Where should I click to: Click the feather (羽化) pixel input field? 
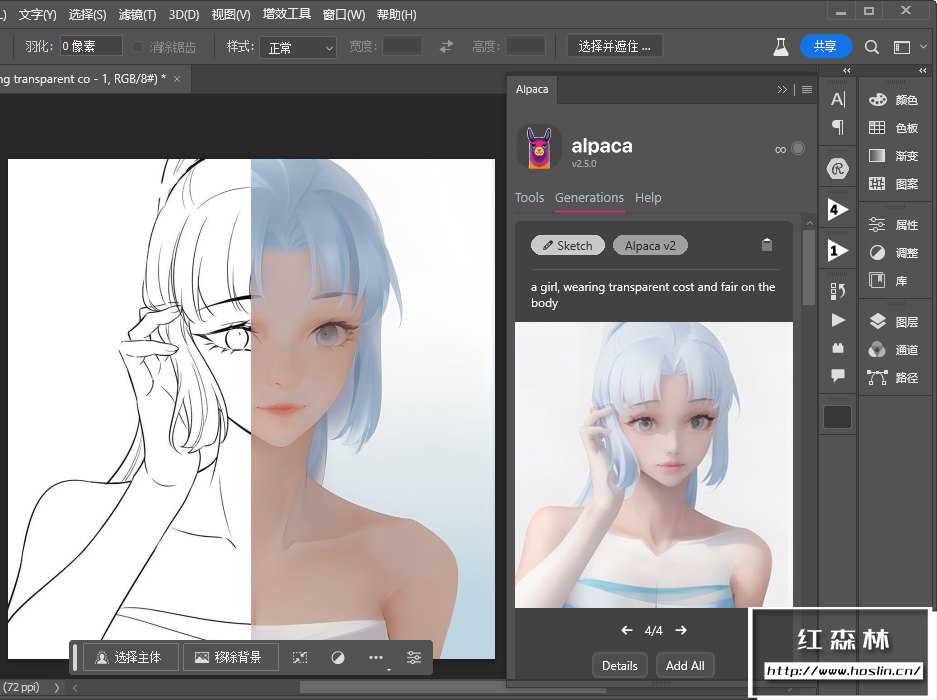coord(91,46)
